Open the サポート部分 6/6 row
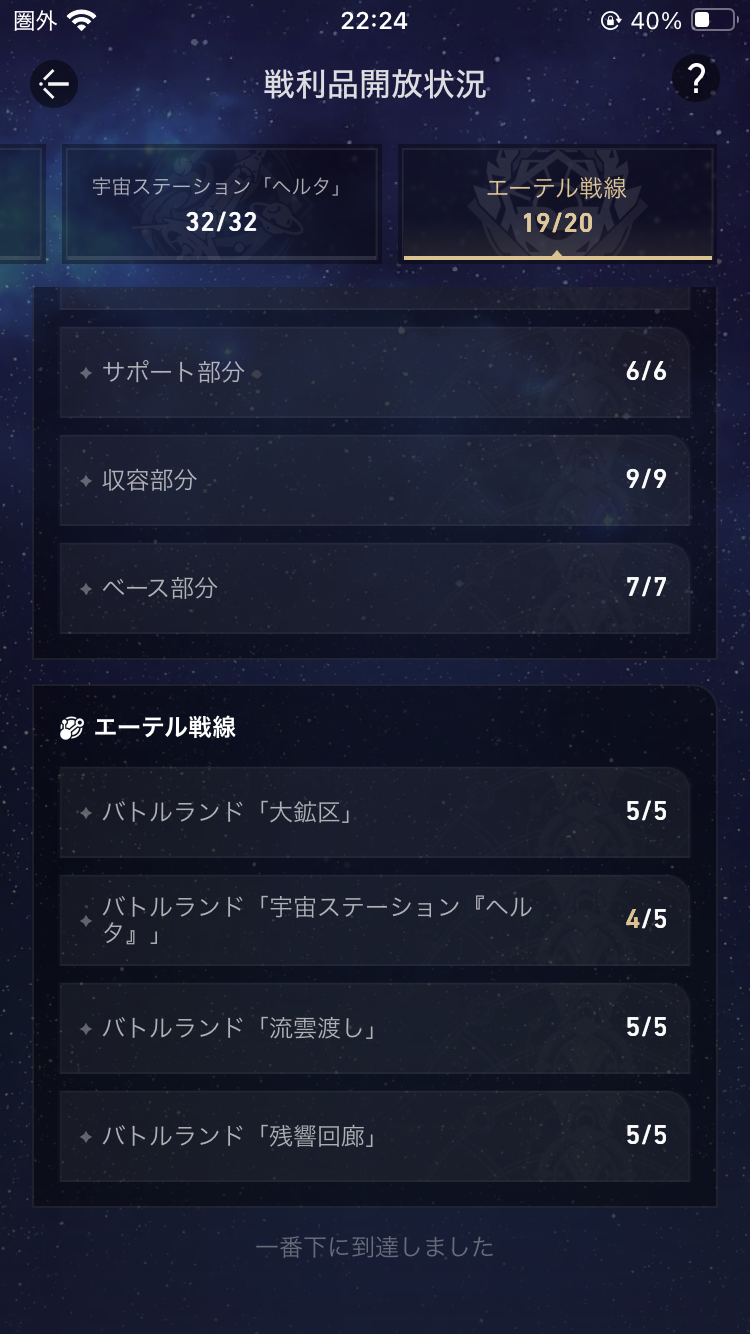This screenshot has width=750, height=1334. (x=374, y=372)
